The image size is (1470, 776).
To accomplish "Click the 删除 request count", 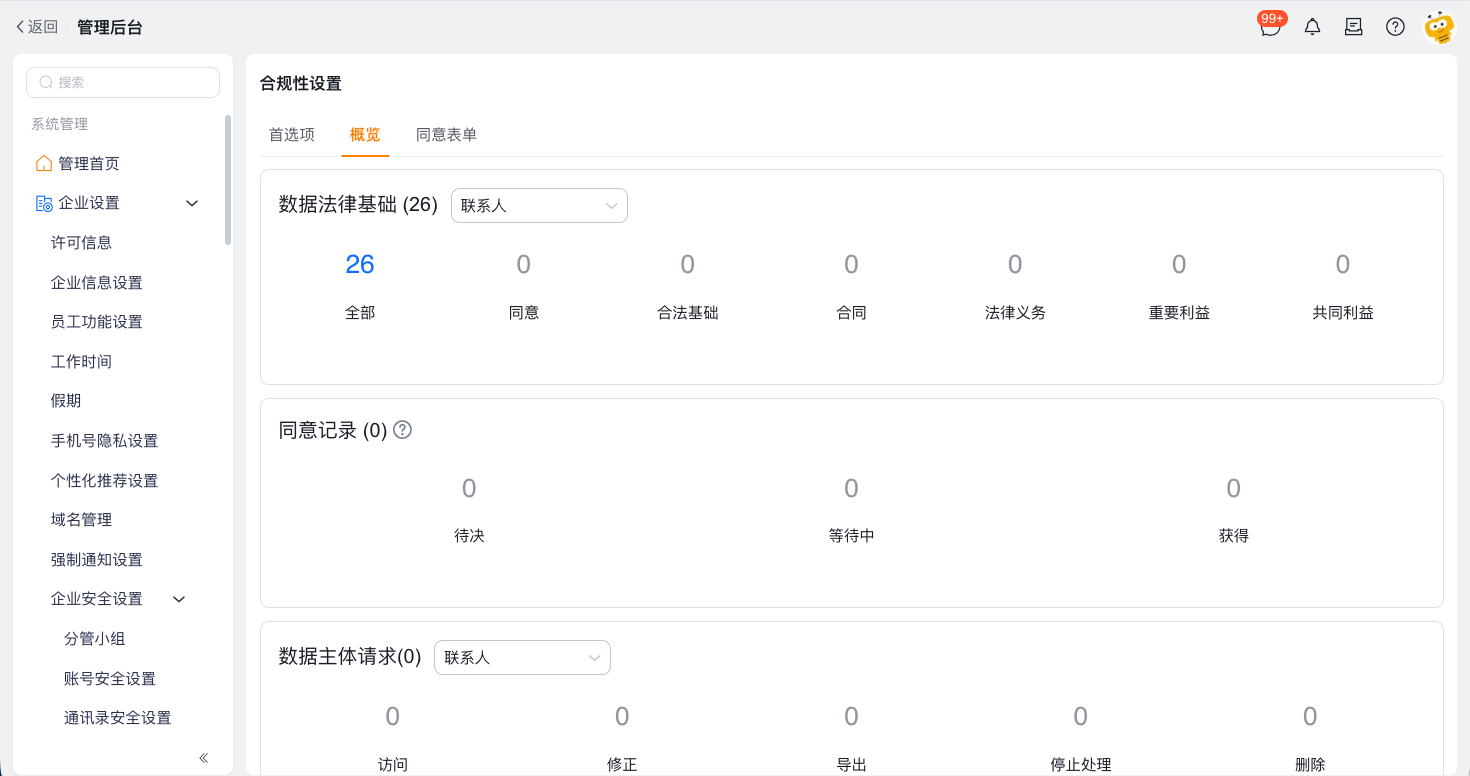I will point(1310,716).
